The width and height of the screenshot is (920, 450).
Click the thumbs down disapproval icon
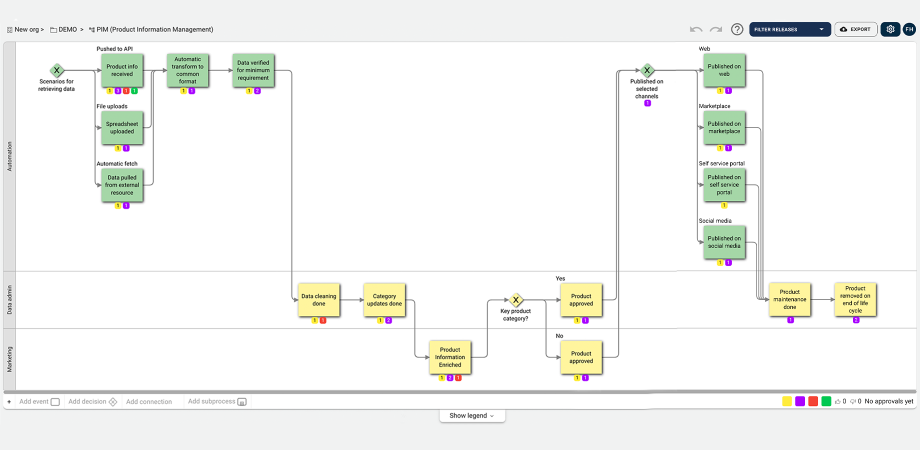pyautogui.click(x=853, y=401)
